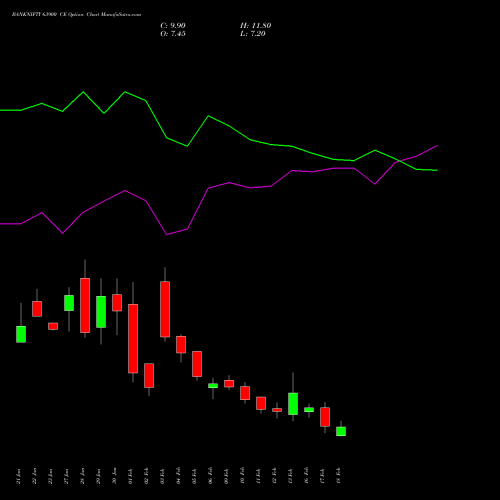Click the 01 Feb date label

[131, 476]
